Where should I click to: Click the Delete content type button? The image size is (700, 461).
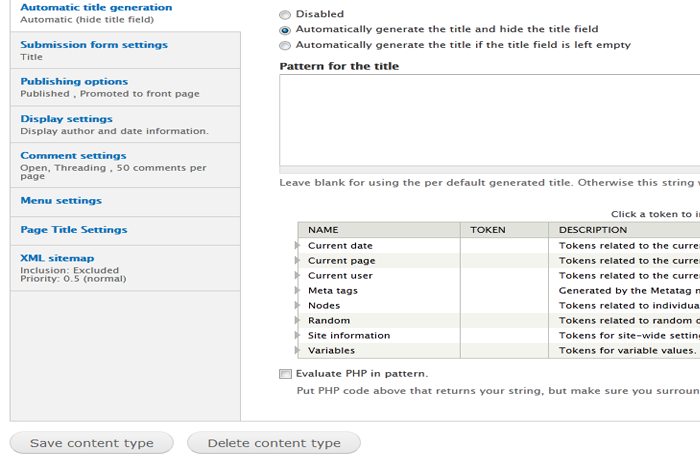(x=274, y=443)
